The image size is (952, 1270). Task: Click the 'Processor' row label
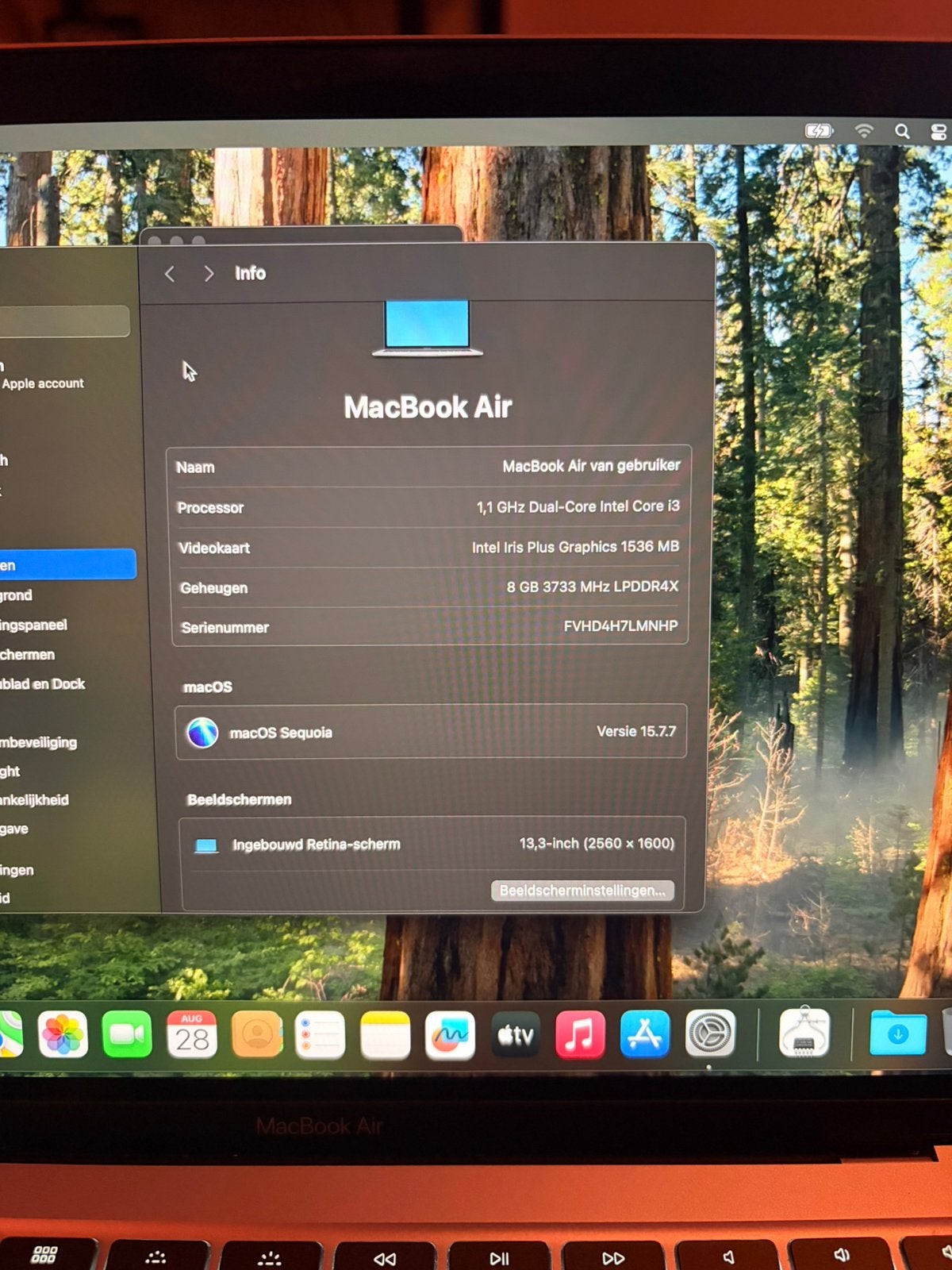pyautogui.click(x=210, y=508)
